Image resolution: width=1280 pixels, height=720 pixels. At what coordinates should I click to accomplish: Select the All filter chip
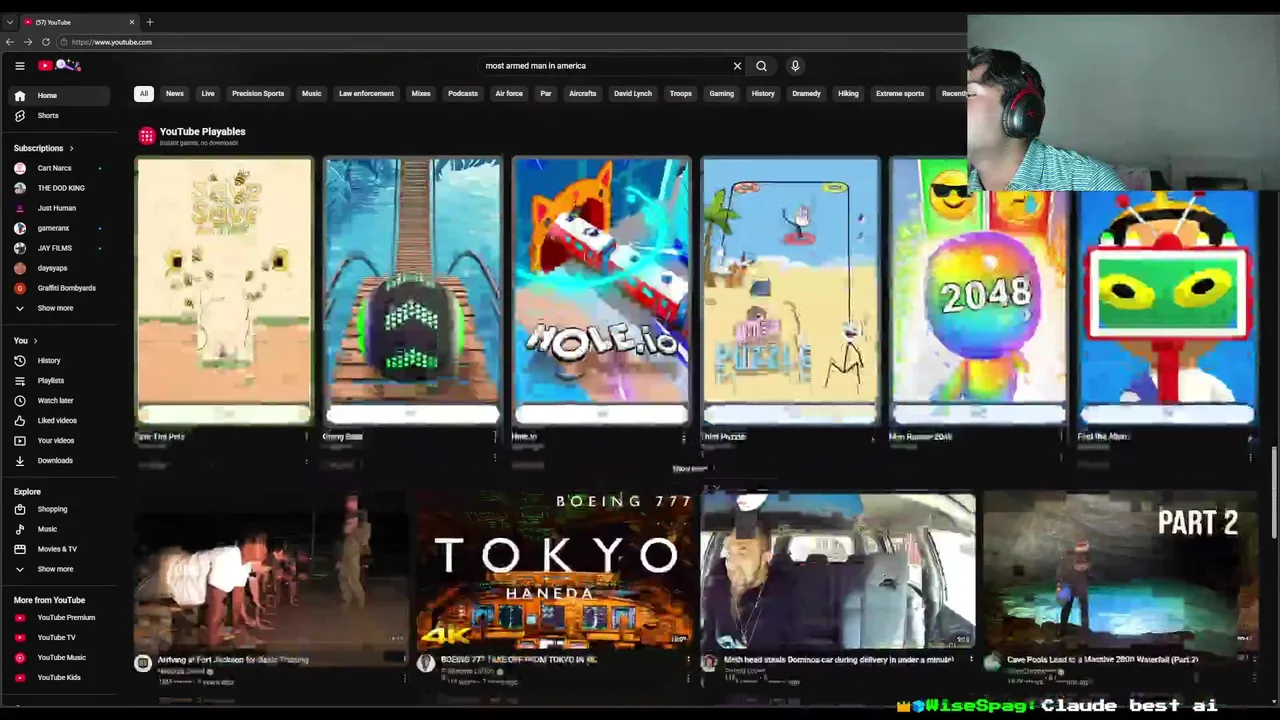[x=143, y=94]
